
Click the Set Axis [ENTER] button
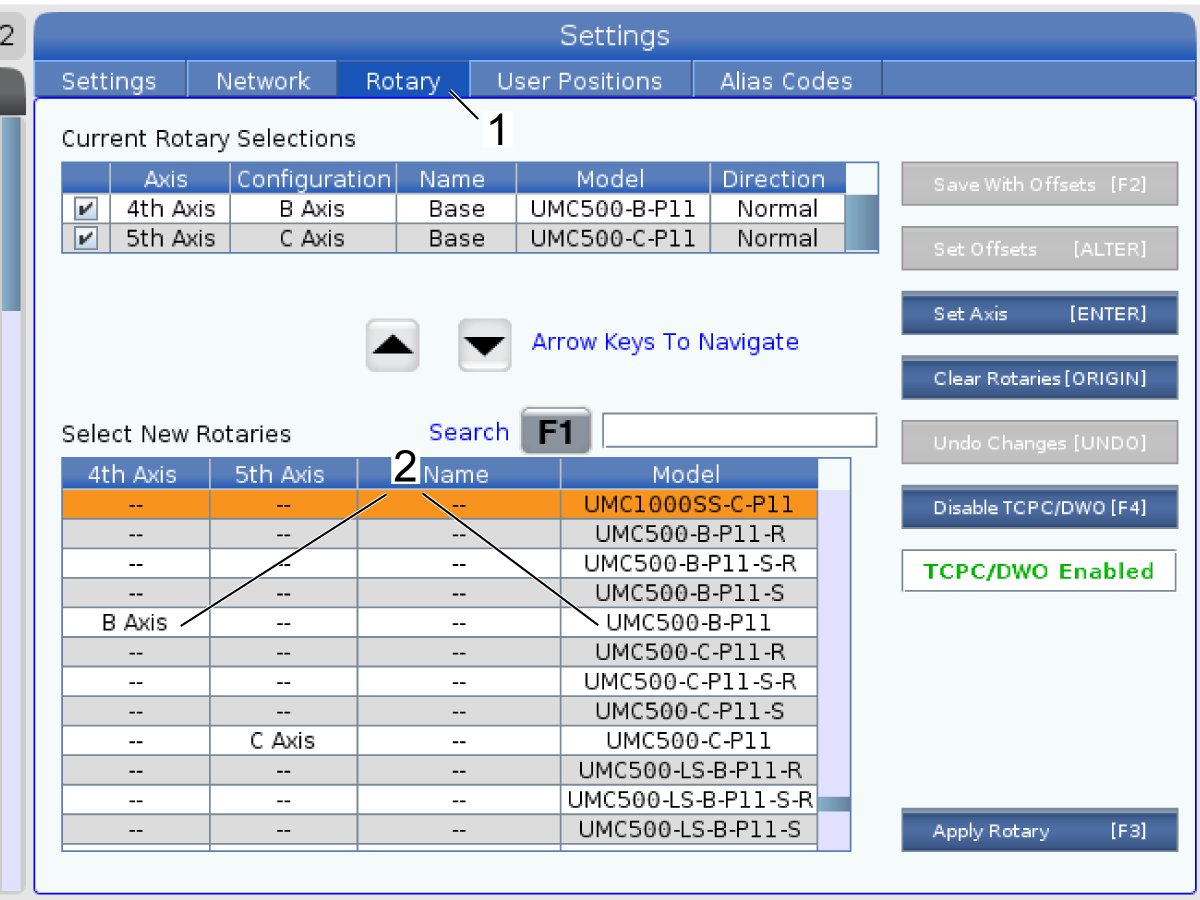coord(1040,313)
